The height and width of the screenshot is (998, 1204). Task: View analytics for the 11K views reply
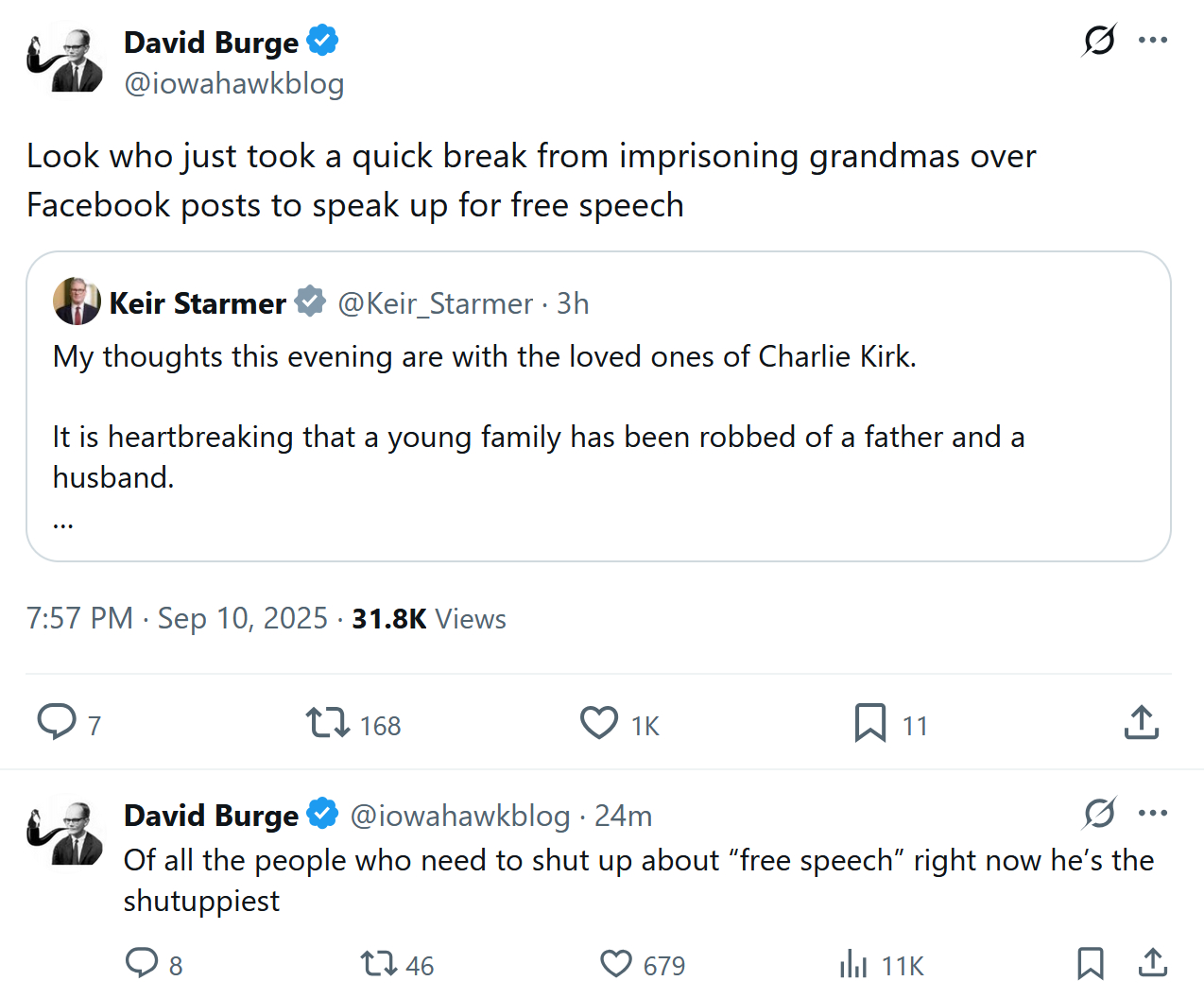853,964
